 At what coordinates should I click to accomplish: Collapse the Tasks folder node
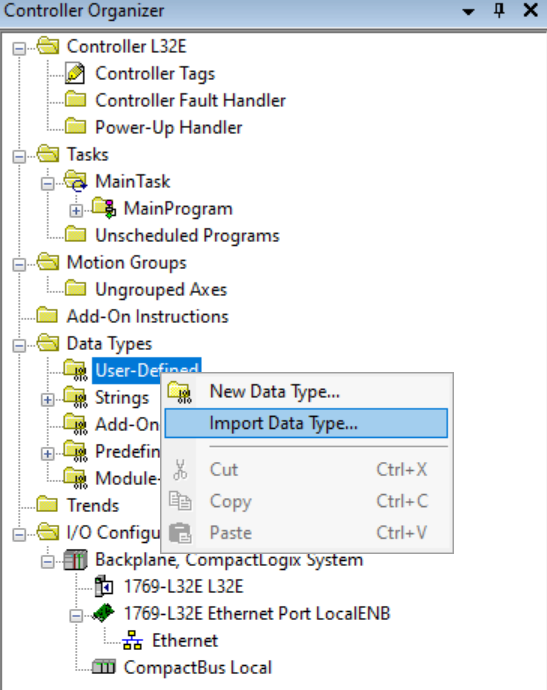[19, 157]
